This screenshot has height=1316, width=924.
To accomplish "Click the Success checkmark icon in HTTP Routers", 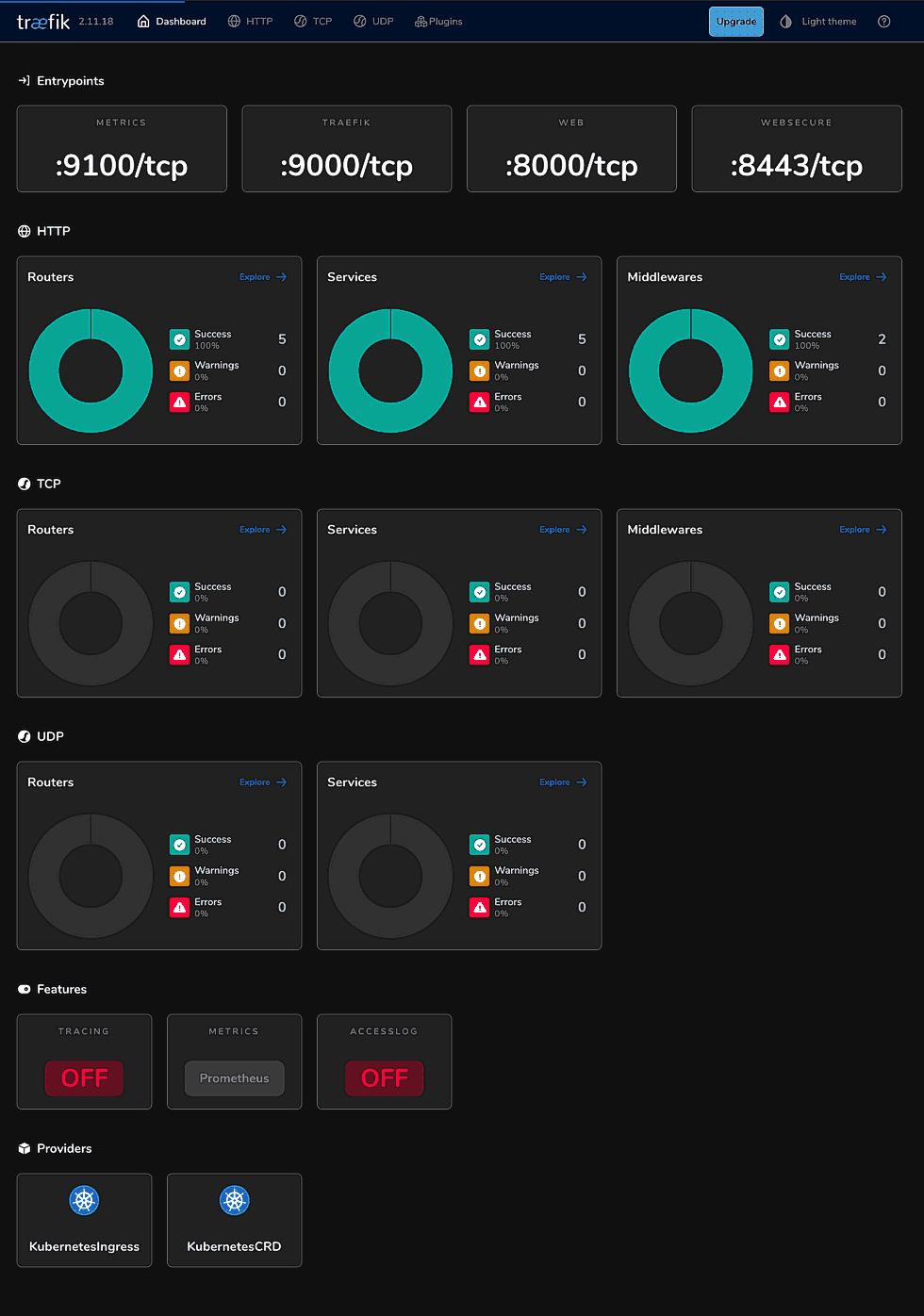I will coord(179,338).
